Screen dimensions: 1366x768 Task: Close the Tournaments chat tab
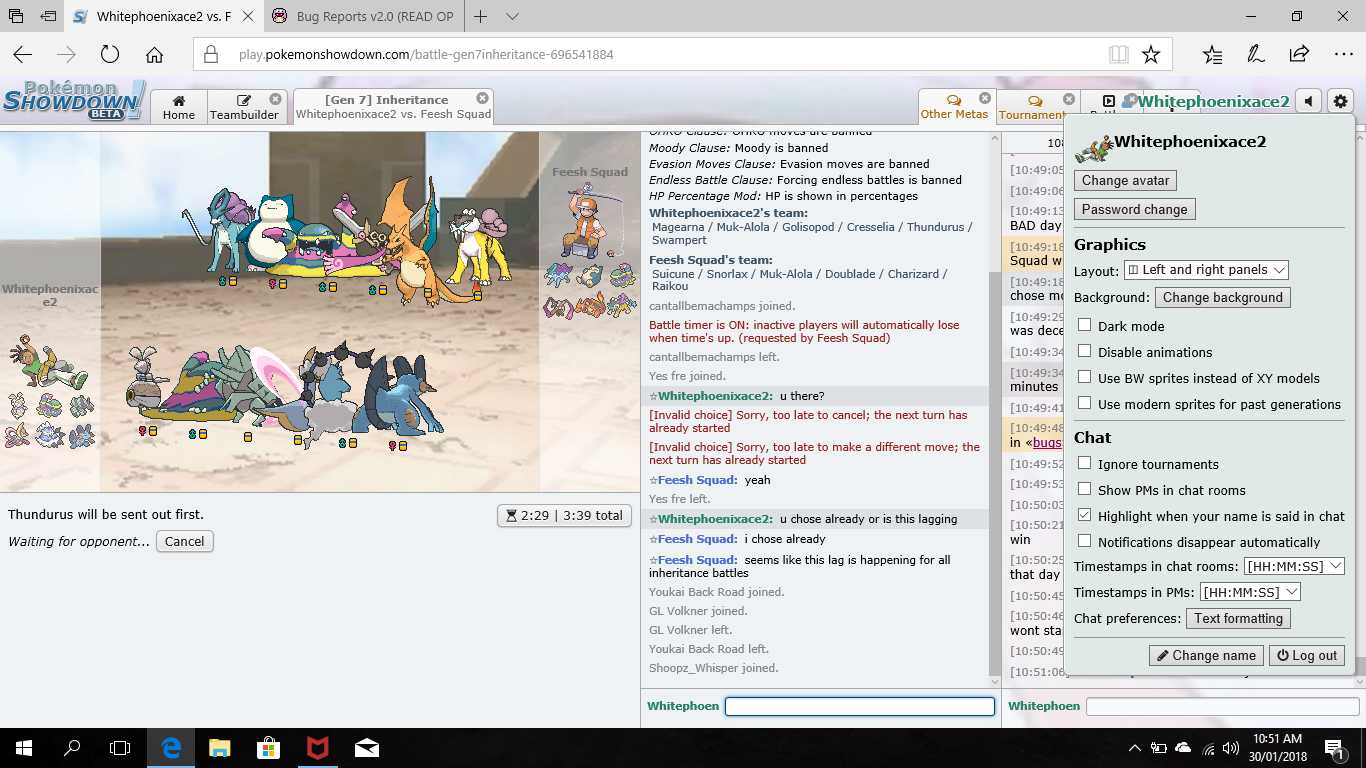click(1069, 99)
